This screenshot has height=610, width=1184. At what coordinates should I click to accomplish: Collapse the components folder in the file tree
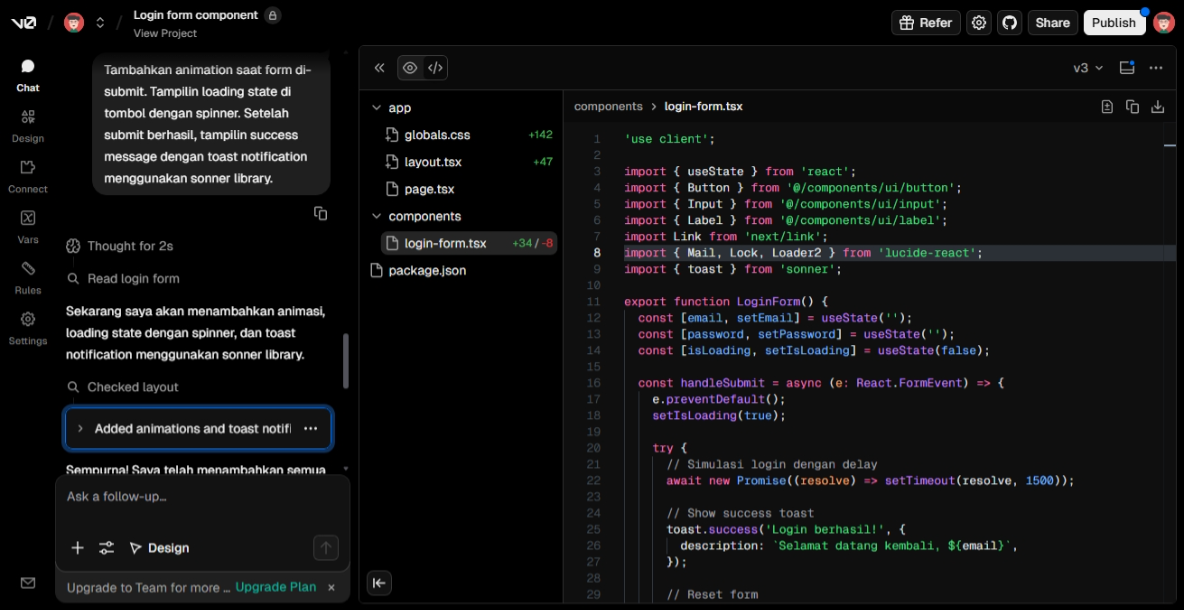pyautogui.click(x=377, y=216)
